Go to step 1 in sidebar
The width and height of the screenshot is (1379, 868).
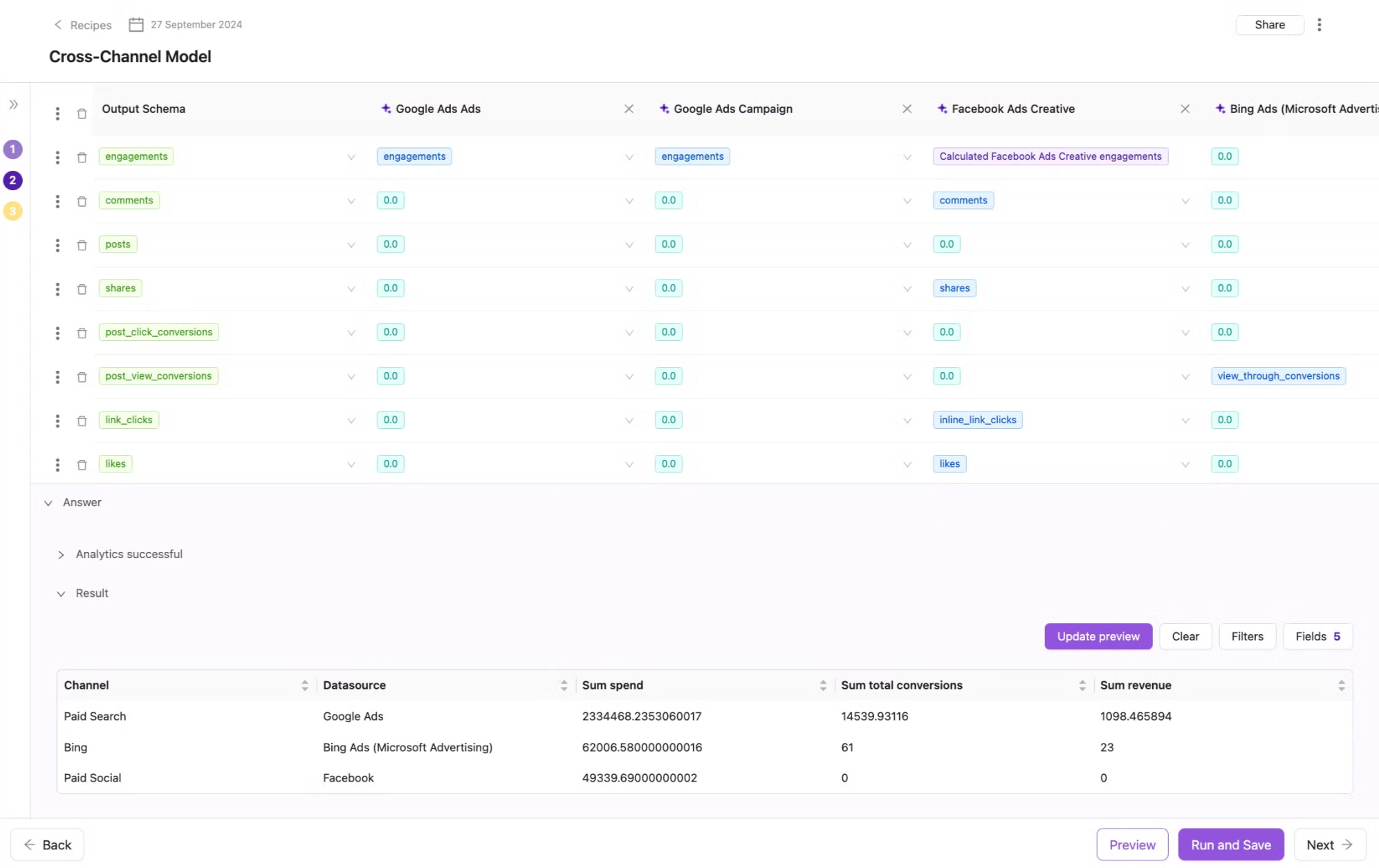[12, 149]
